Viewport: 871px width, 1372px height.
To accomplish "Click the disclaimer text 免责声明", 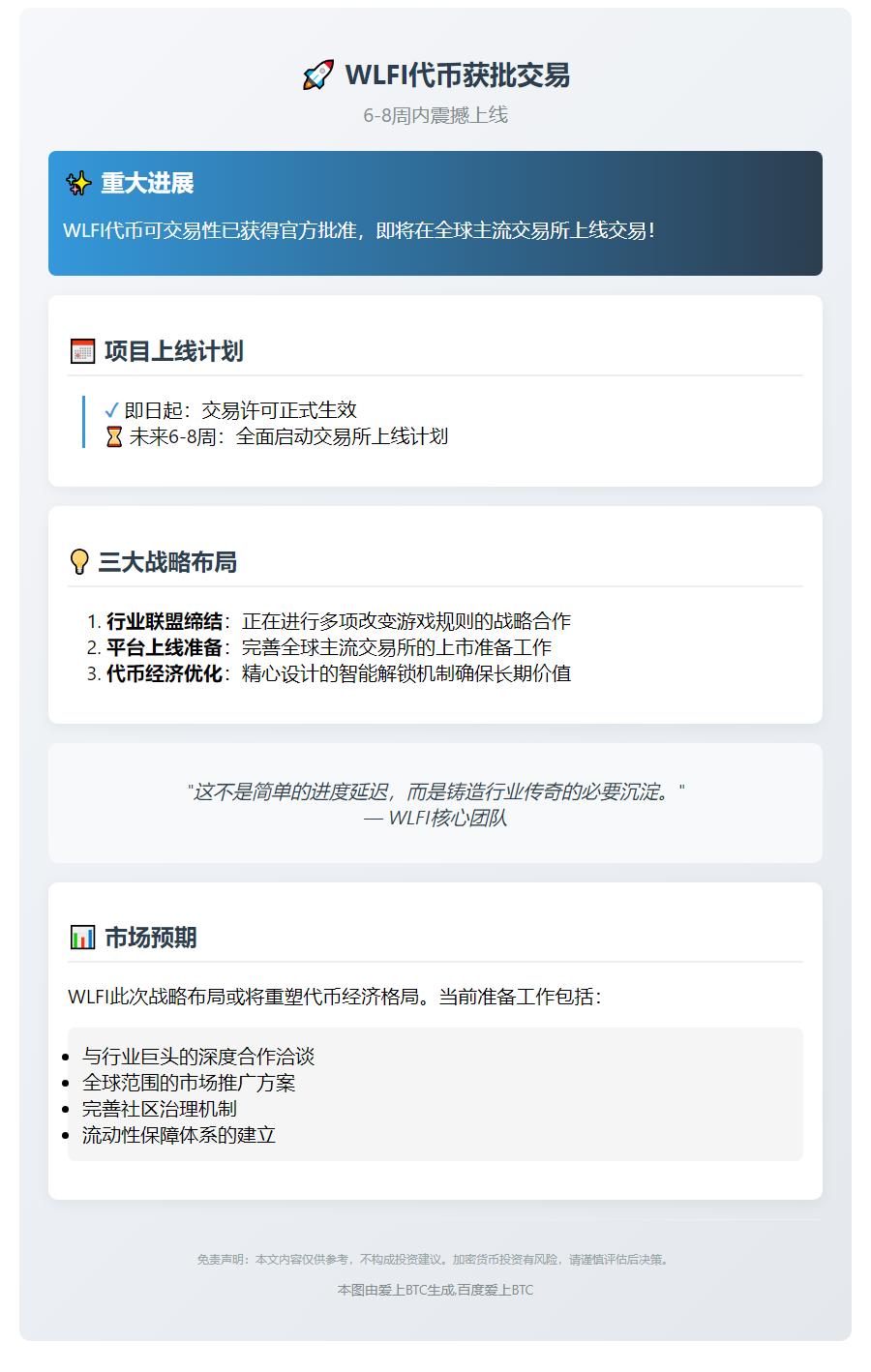I will 435,1260.
